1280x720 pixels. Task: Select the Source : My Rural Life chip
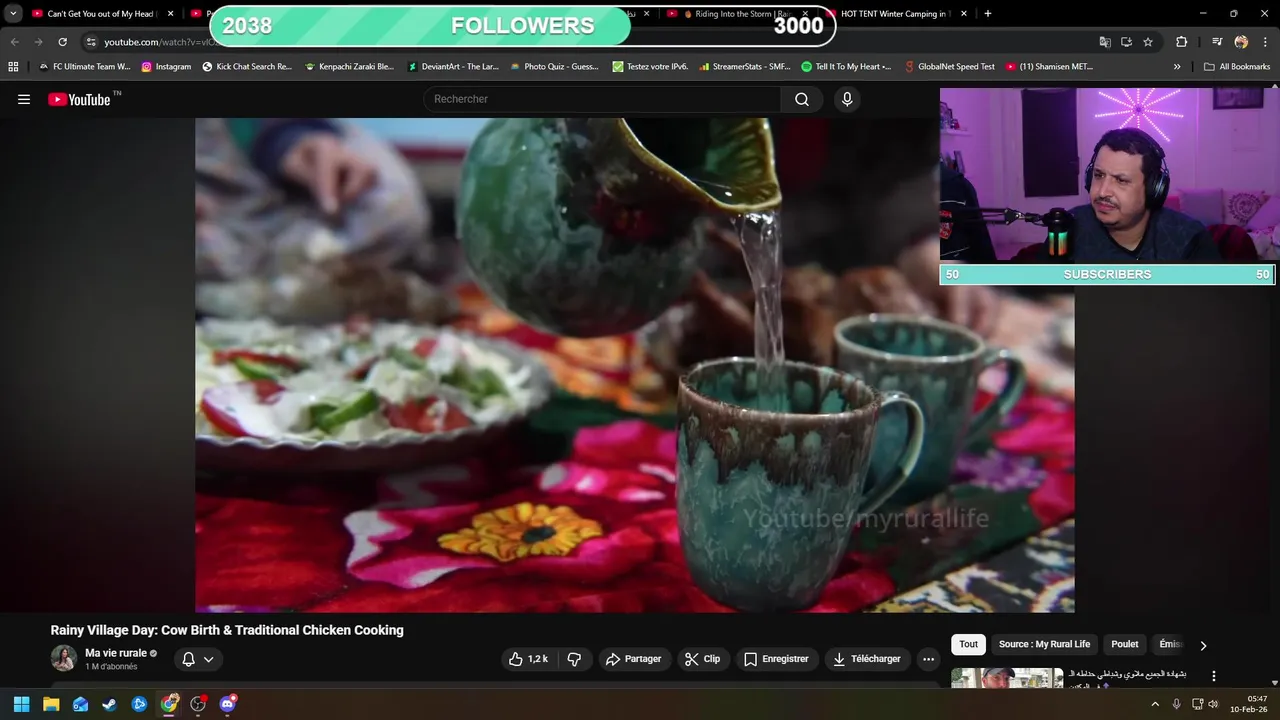point(1044,644)
